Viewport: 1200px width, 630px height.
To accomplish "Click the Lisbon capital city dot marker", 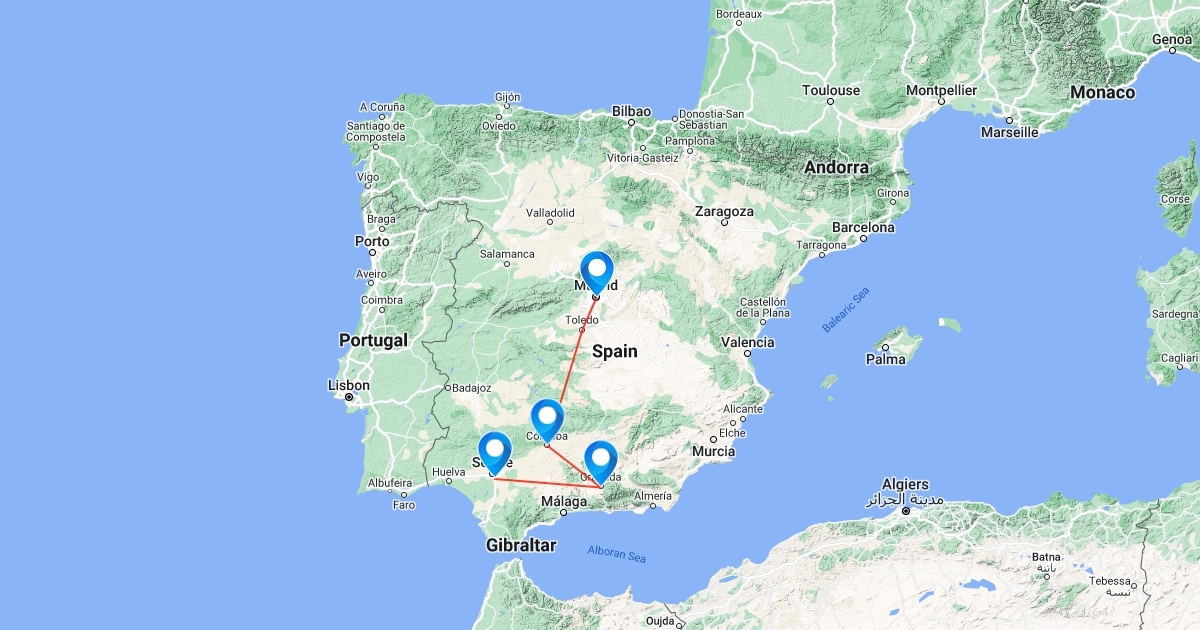I will (x=349, y=397).
